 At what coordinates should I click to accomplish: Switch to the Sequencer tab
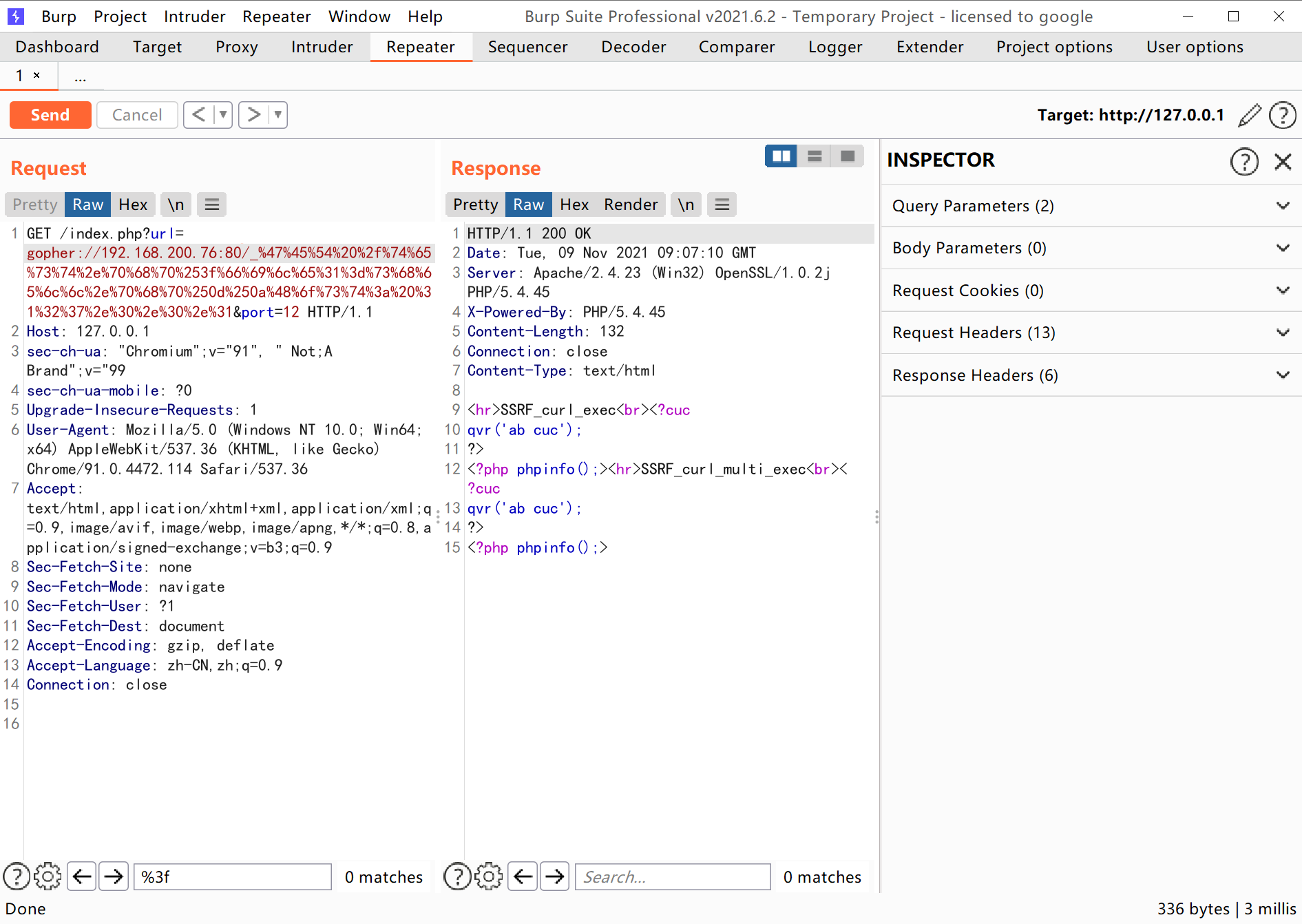(x=528, y=47)
